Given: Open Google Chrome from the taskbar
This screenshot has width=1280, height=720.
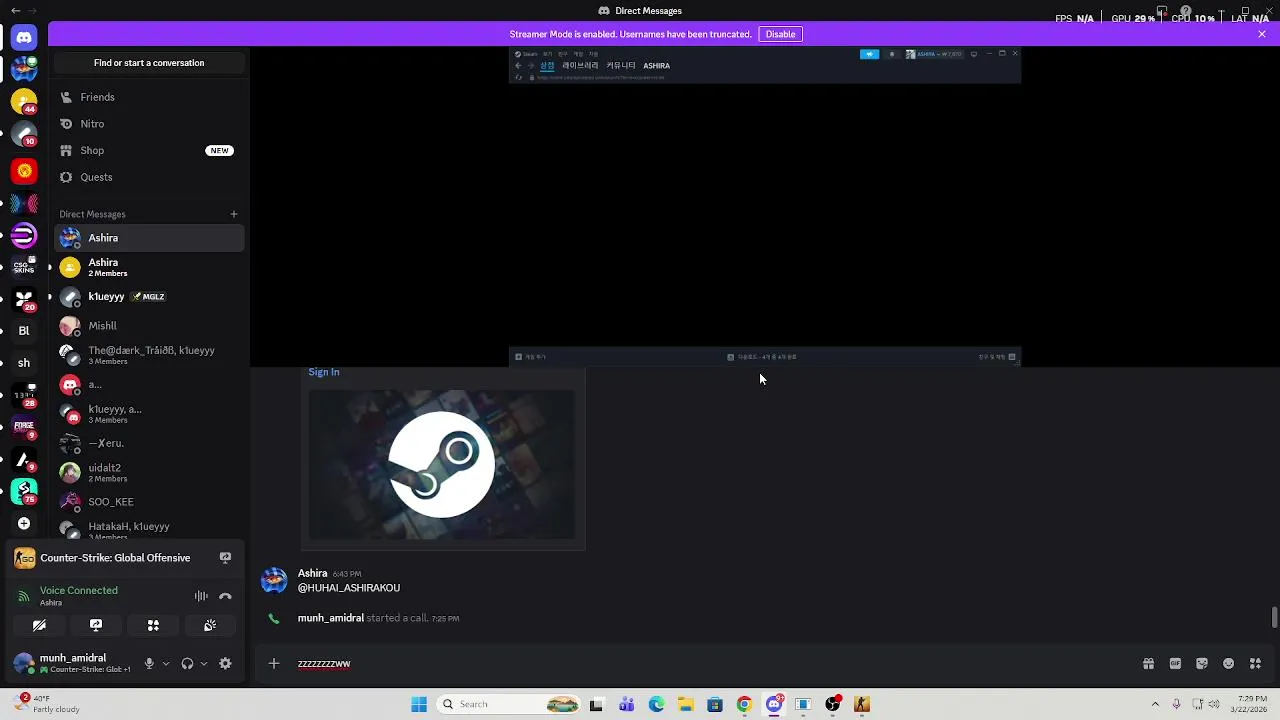Looking at the screenshot, I should (x=744, y=704).
